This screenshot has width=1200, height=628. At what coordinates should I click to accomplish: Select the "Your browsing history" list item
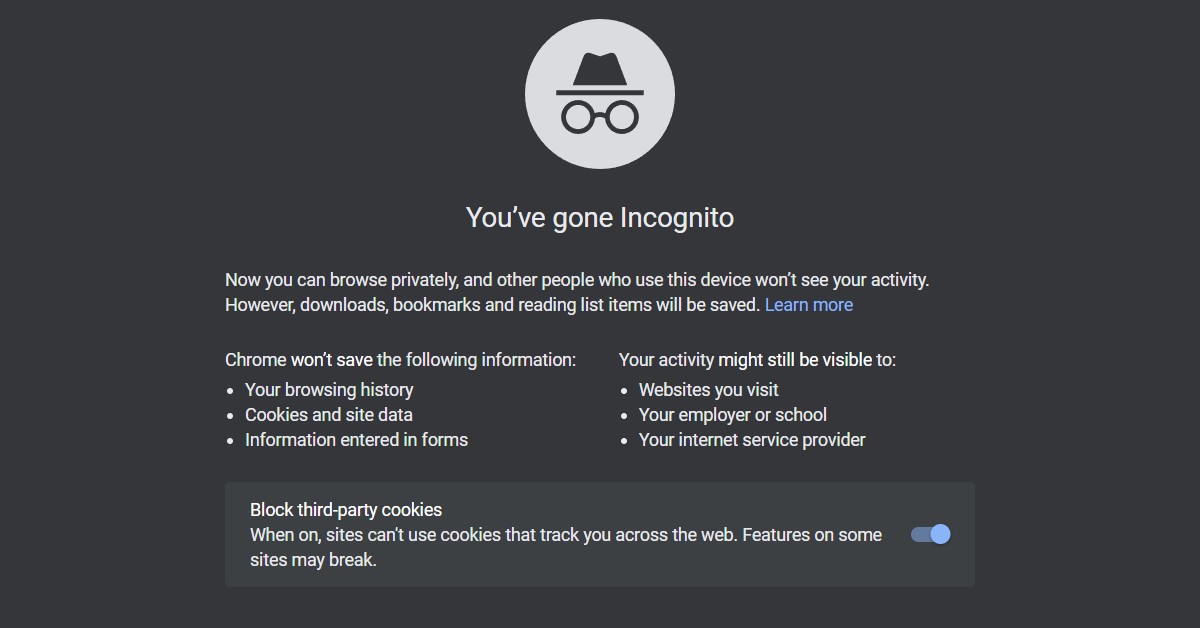[x=329, y=390]
